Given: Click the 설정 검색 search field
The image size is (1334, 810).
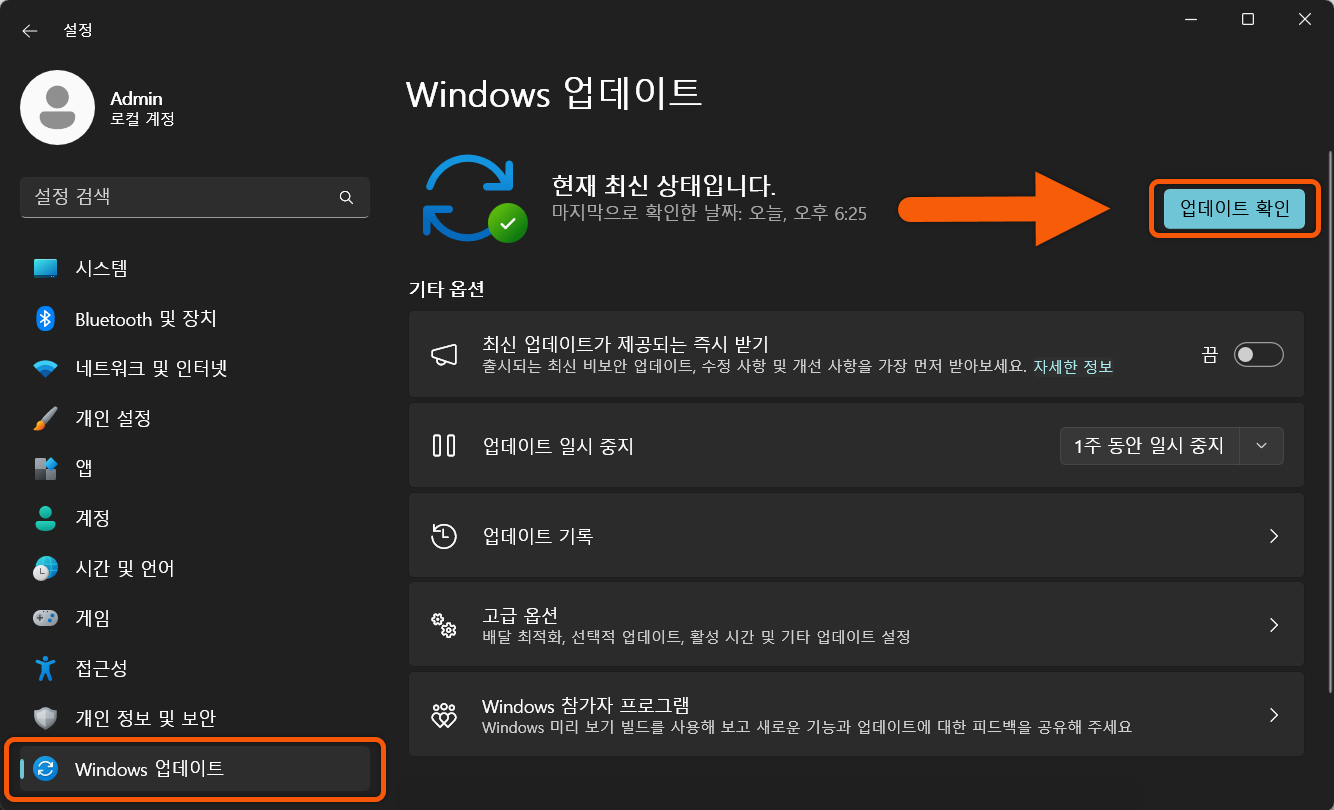Looking at the screenshot, I should (x=195, y=197).
